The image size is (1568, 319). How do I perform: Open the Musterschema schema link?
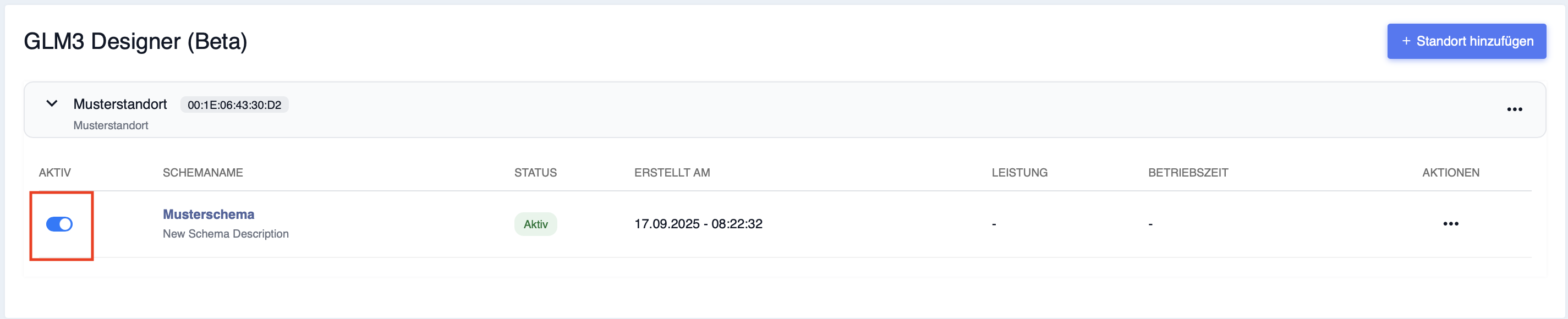pyautogui.click(x=209, y=215)
